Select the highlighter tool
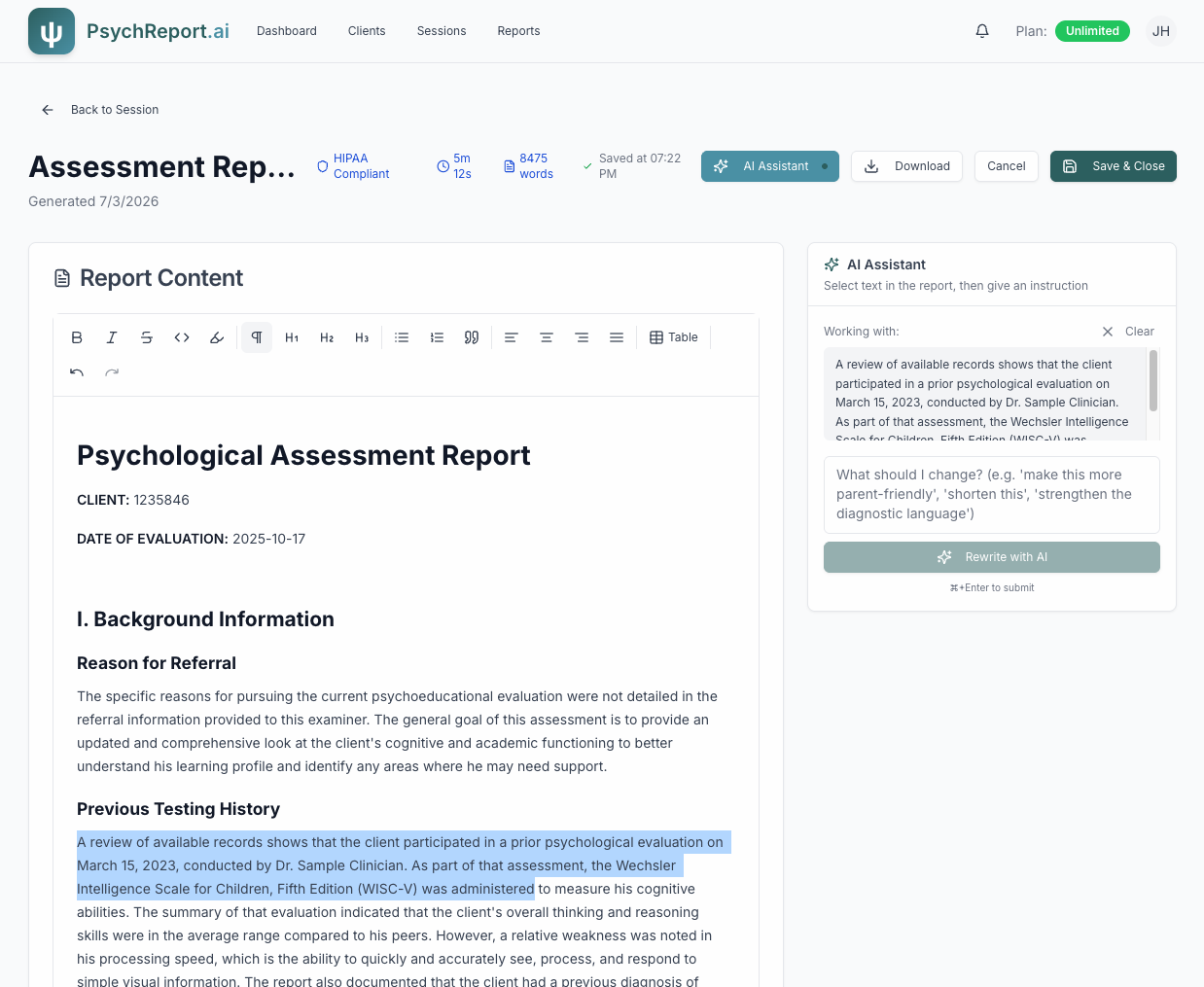This screenshot has height=987, width=1204. 217,337
